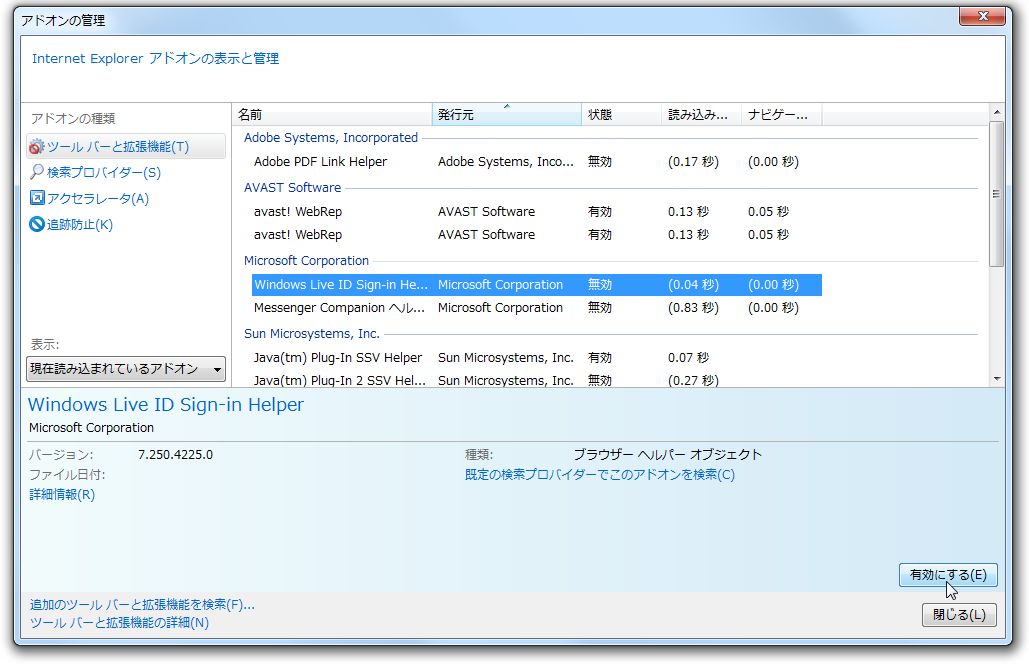
Task: Select the first avast! WebRep row
Action: 537,211
